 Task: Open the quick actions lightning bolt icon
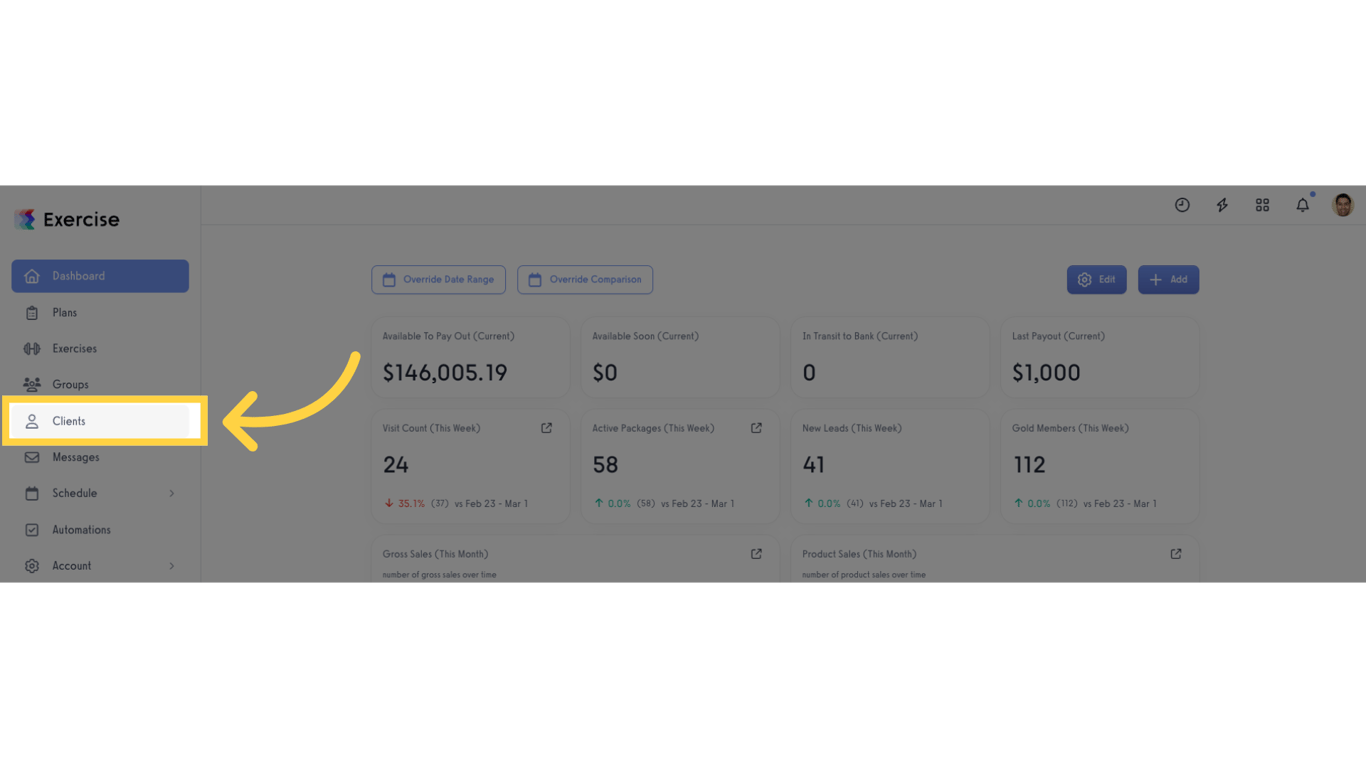(x=1222, y=204)
